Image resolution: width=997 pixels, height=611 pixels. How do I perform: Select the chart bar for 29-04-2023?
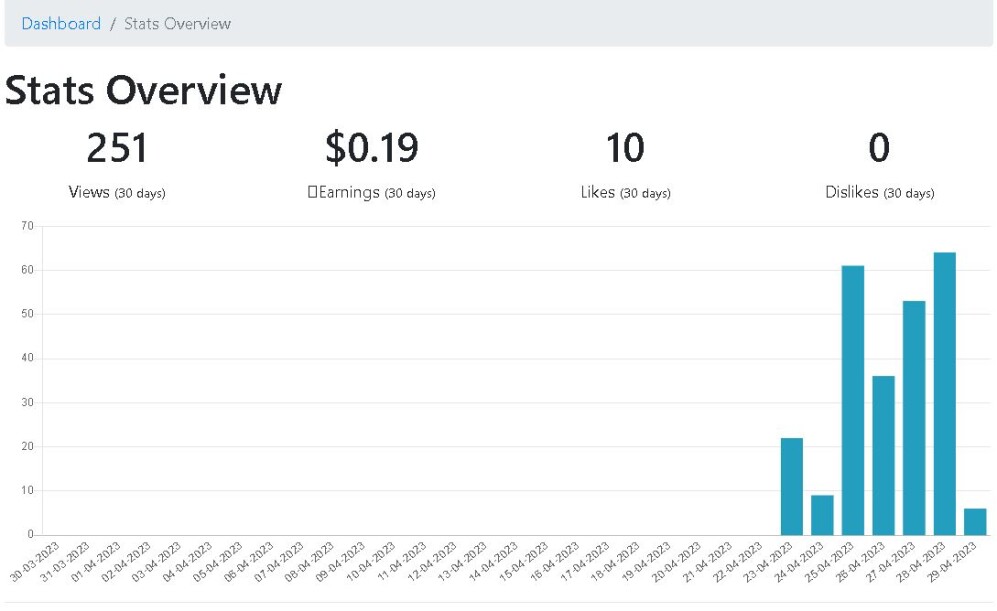pyautogui.click(x=975, y=521)
